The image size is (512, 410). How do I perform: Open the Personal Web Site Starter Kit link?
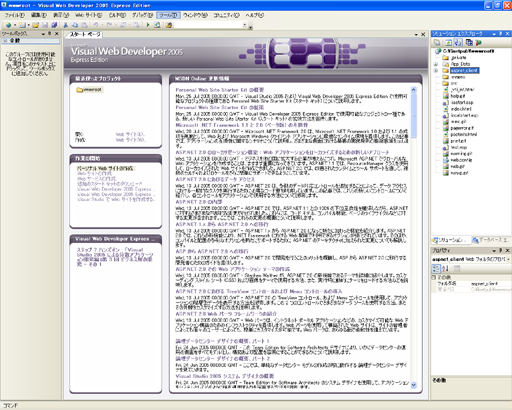pyautogui.click(x=220, y=90)
